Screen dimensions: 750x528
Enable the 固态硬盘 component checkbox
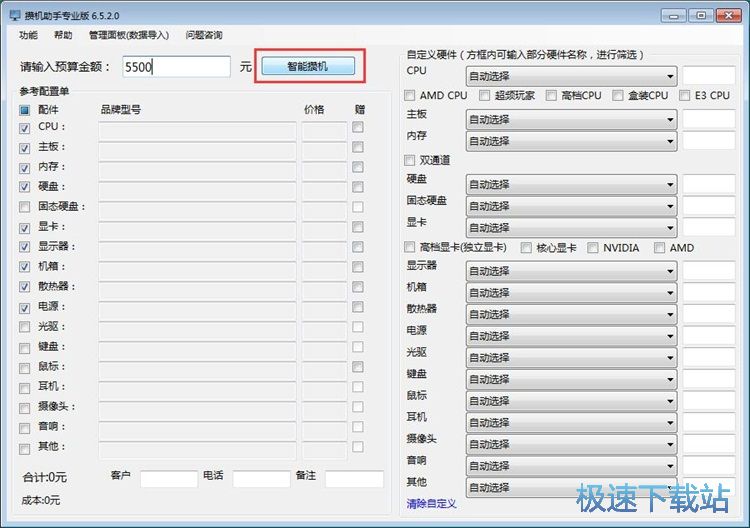pos(24,207)
